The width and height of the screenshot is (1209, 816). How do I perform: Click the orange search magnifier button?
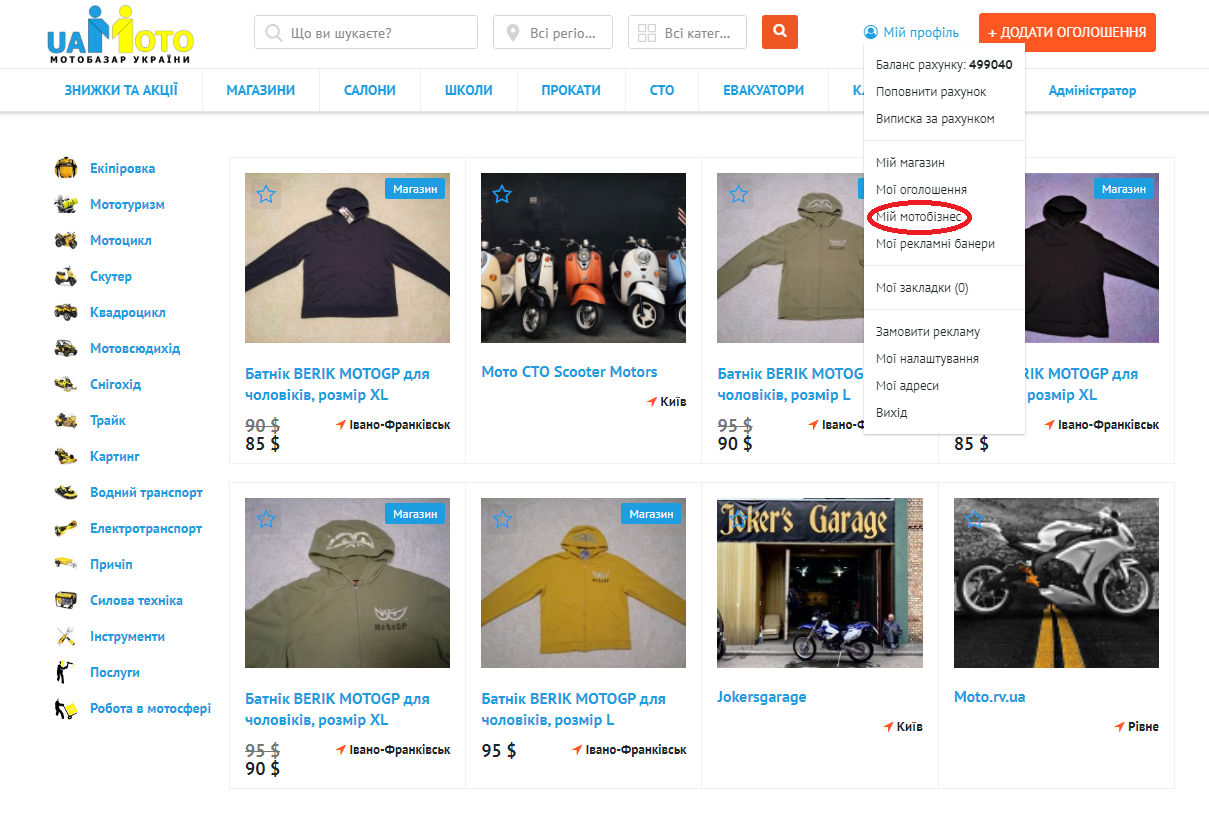(779, 32)
